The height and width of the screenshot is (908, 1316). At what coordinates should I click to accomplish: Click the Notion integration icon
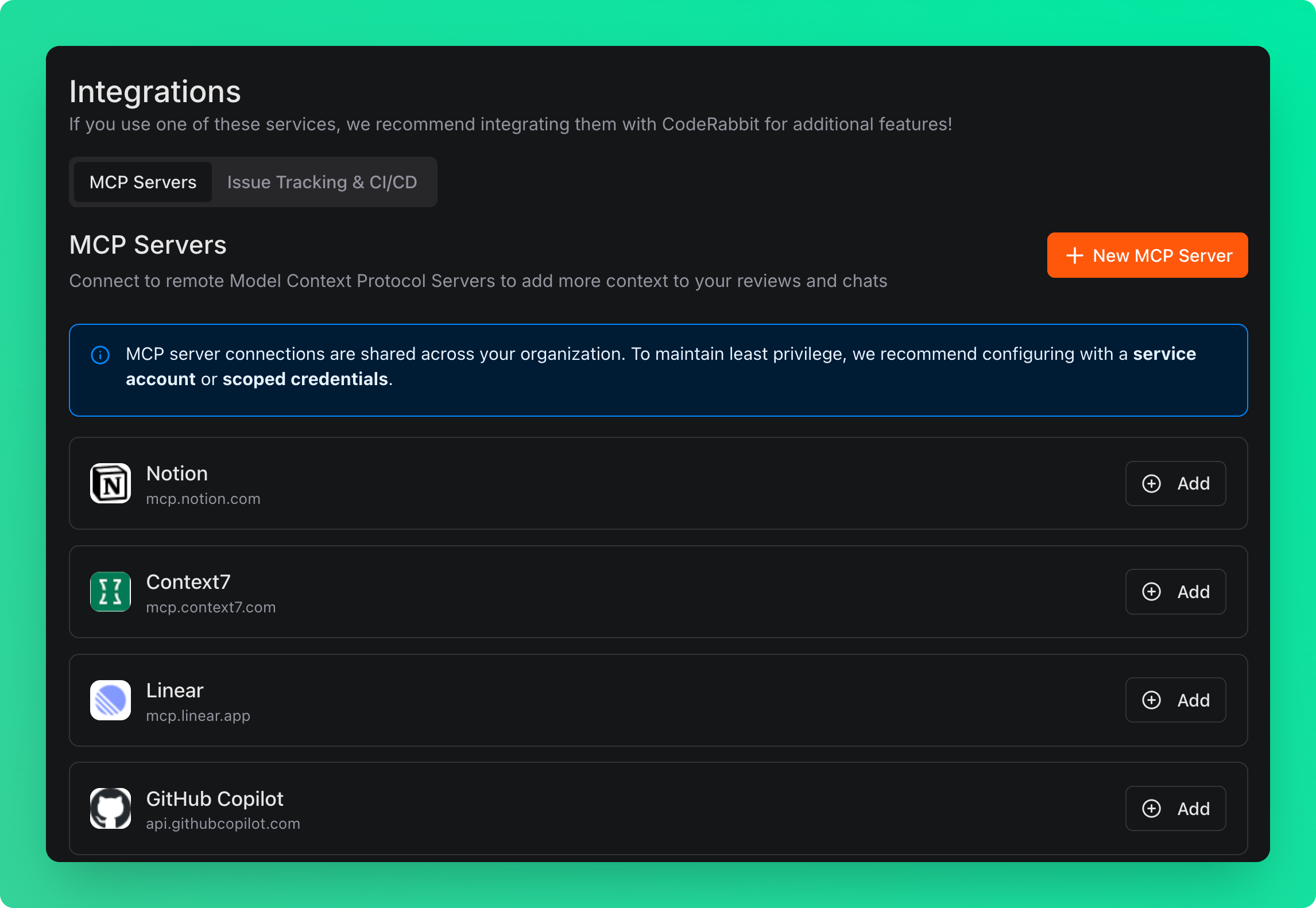click(110, 483)
